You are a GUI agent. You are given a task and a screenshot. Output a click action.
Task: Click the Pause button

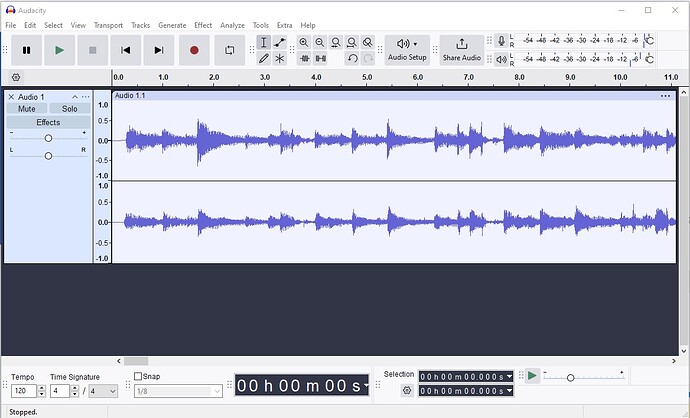coord(26,50)
